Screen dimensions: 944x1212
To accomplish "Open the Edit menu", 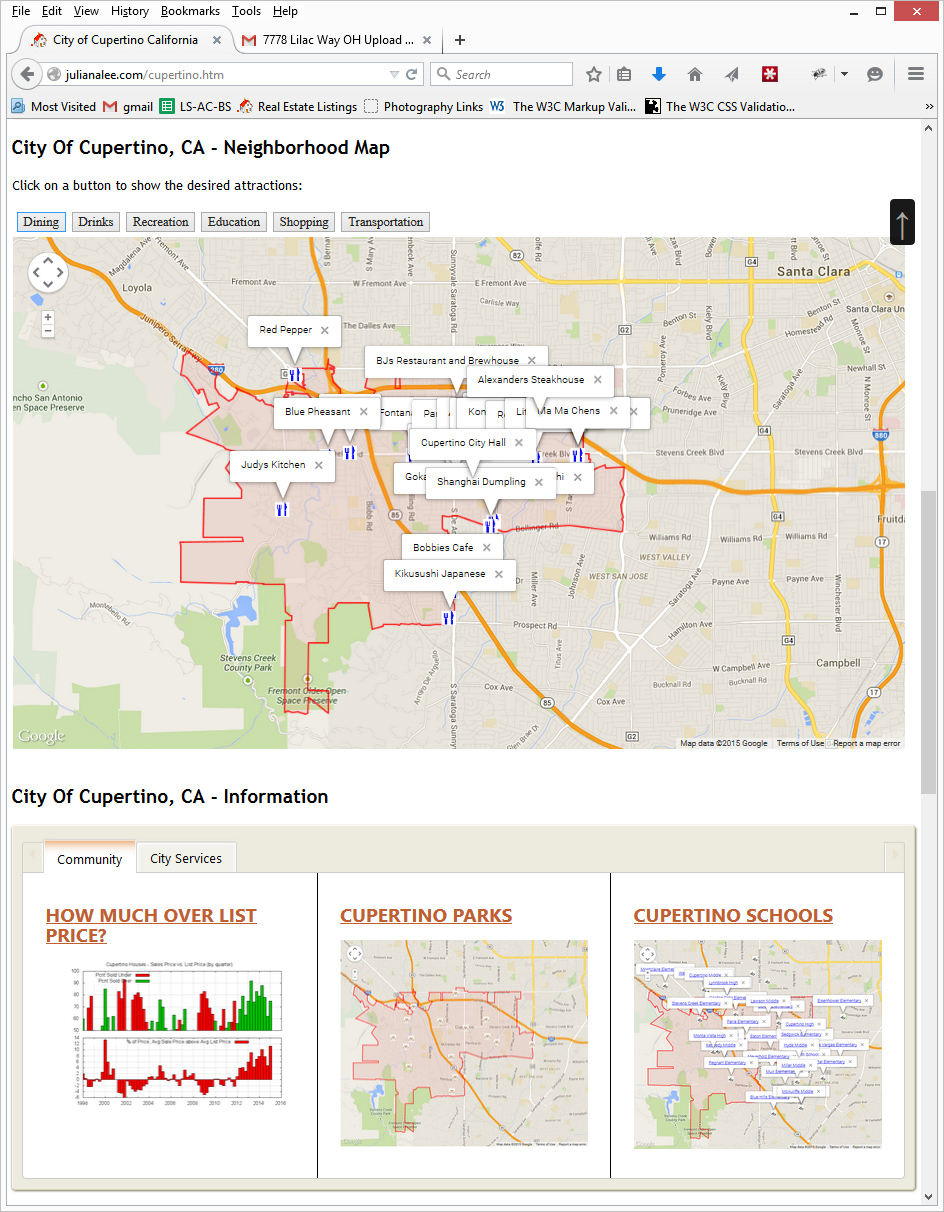I will coord(52,11).
